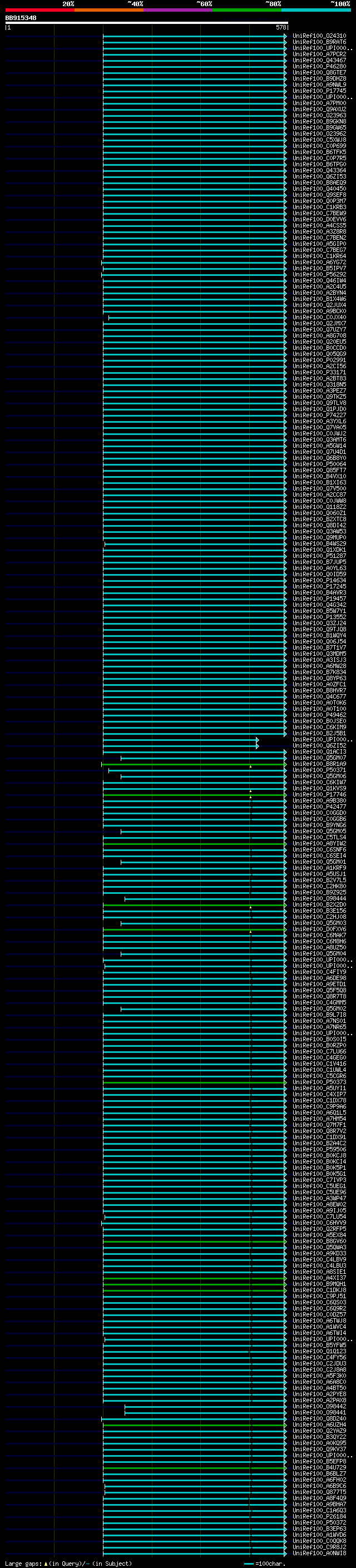Select the UniRef100_B9RAT6 sequence label
The image size is (356, 1568).
click(x=319, y=42)
